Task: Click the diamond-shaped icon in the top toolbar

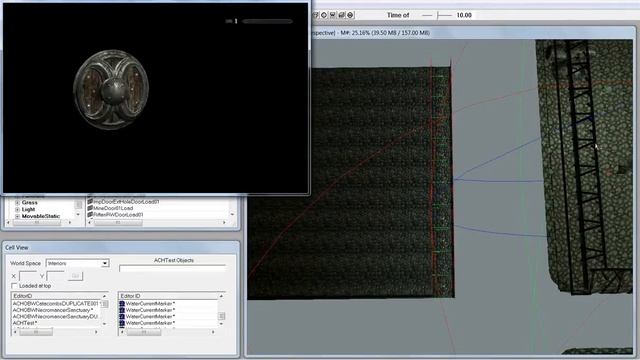Action: tap(324, 15)
